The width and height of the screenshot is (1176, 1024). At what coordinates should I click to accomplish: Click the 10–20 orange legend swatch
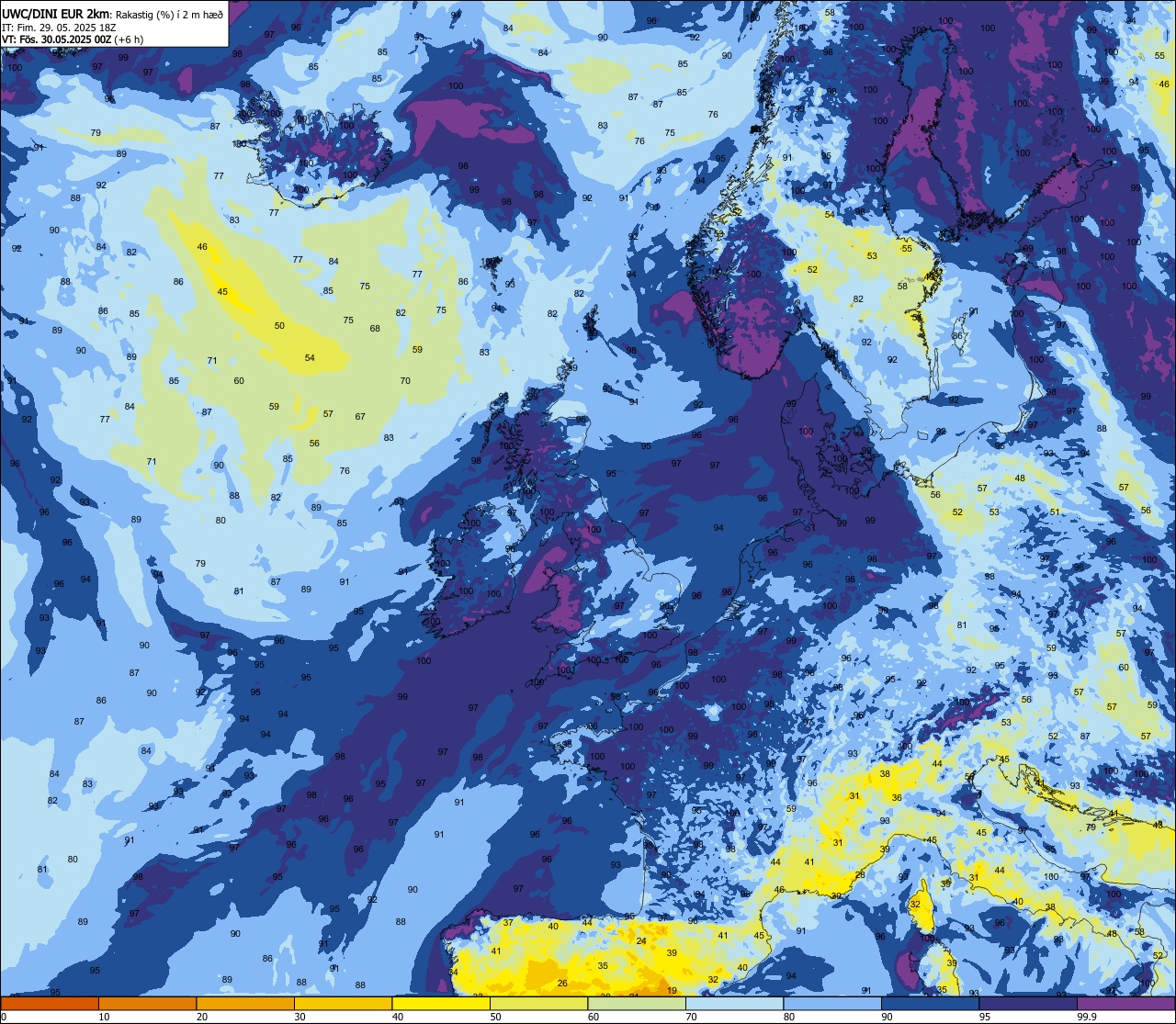[147, 1003]
